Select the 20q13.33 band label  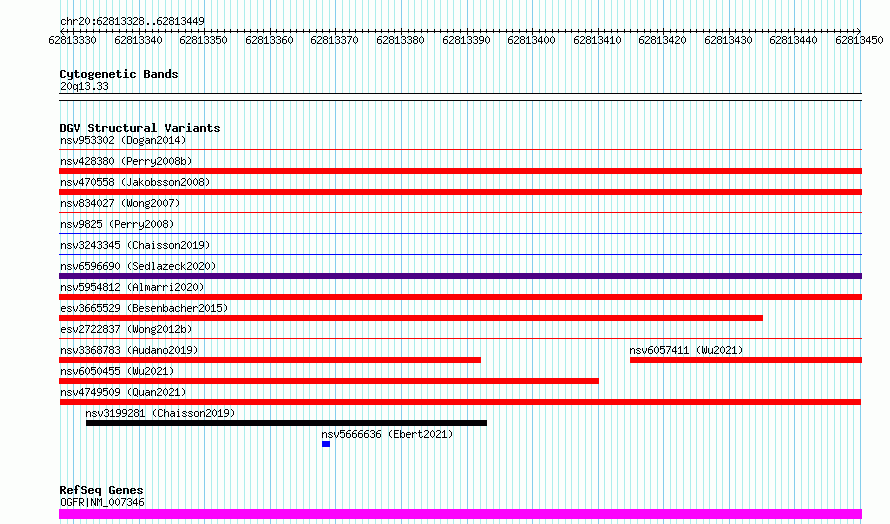[x=84, y=86]
